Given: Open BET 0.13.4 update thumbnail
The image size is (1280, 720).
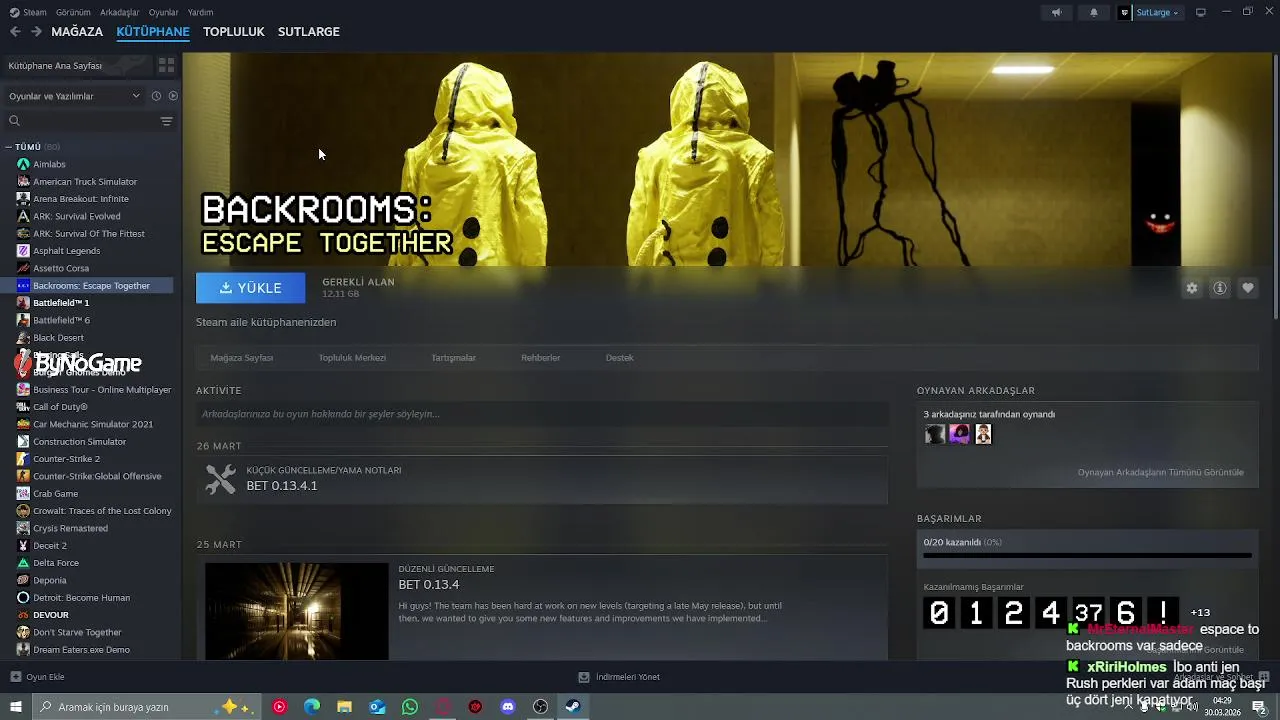Looking at the screenshot, I should coord(297,611).
